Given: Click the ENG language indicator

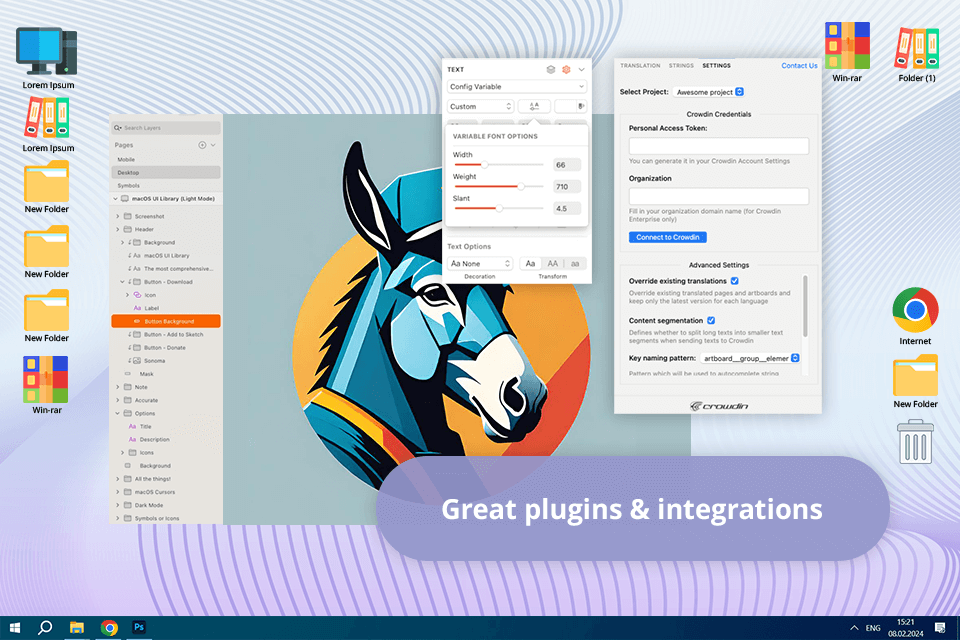Looking at the screenshot, I should (873, 628).
